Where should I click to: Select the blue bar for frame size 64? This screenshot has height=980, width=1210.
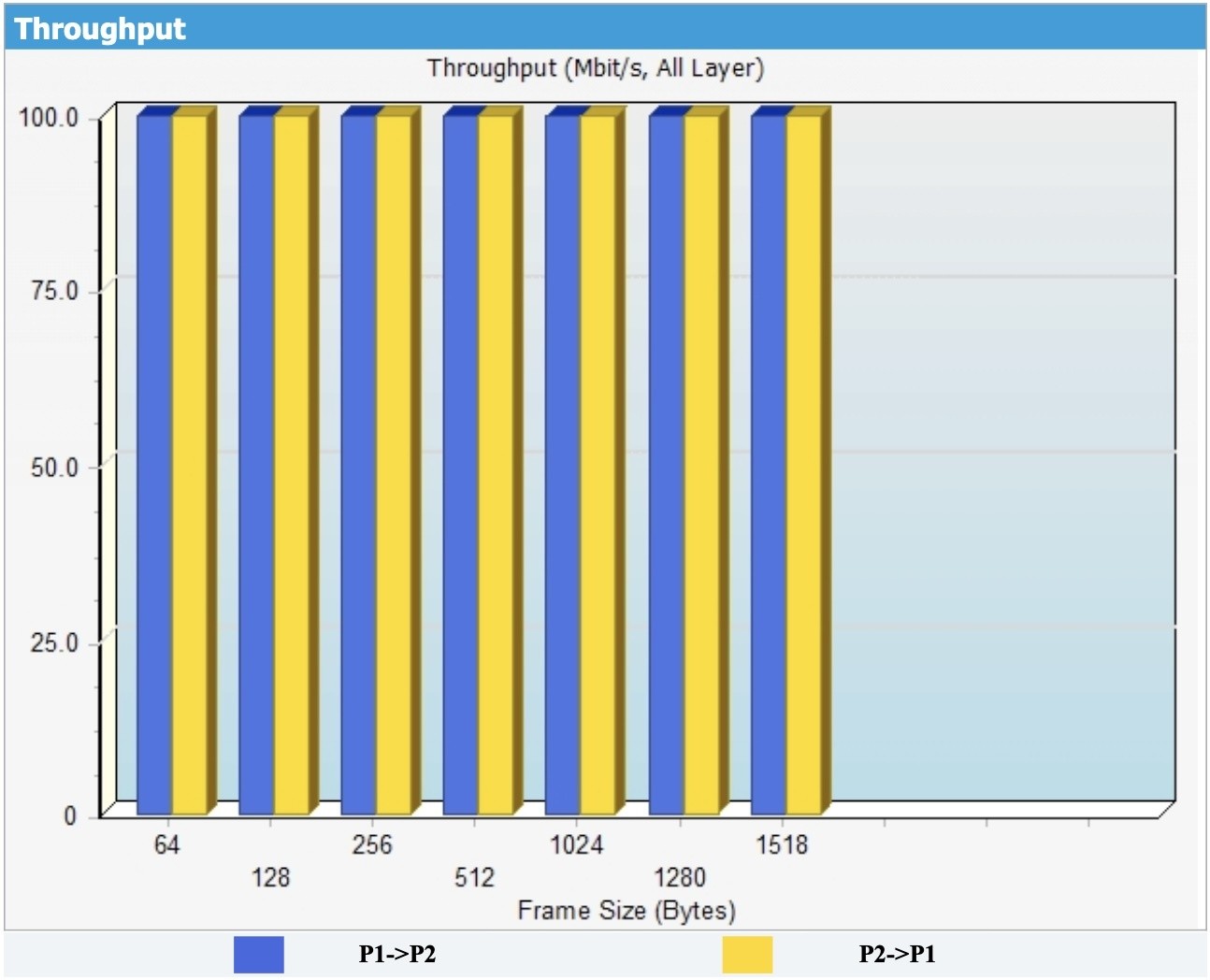(x=154, y=465)
